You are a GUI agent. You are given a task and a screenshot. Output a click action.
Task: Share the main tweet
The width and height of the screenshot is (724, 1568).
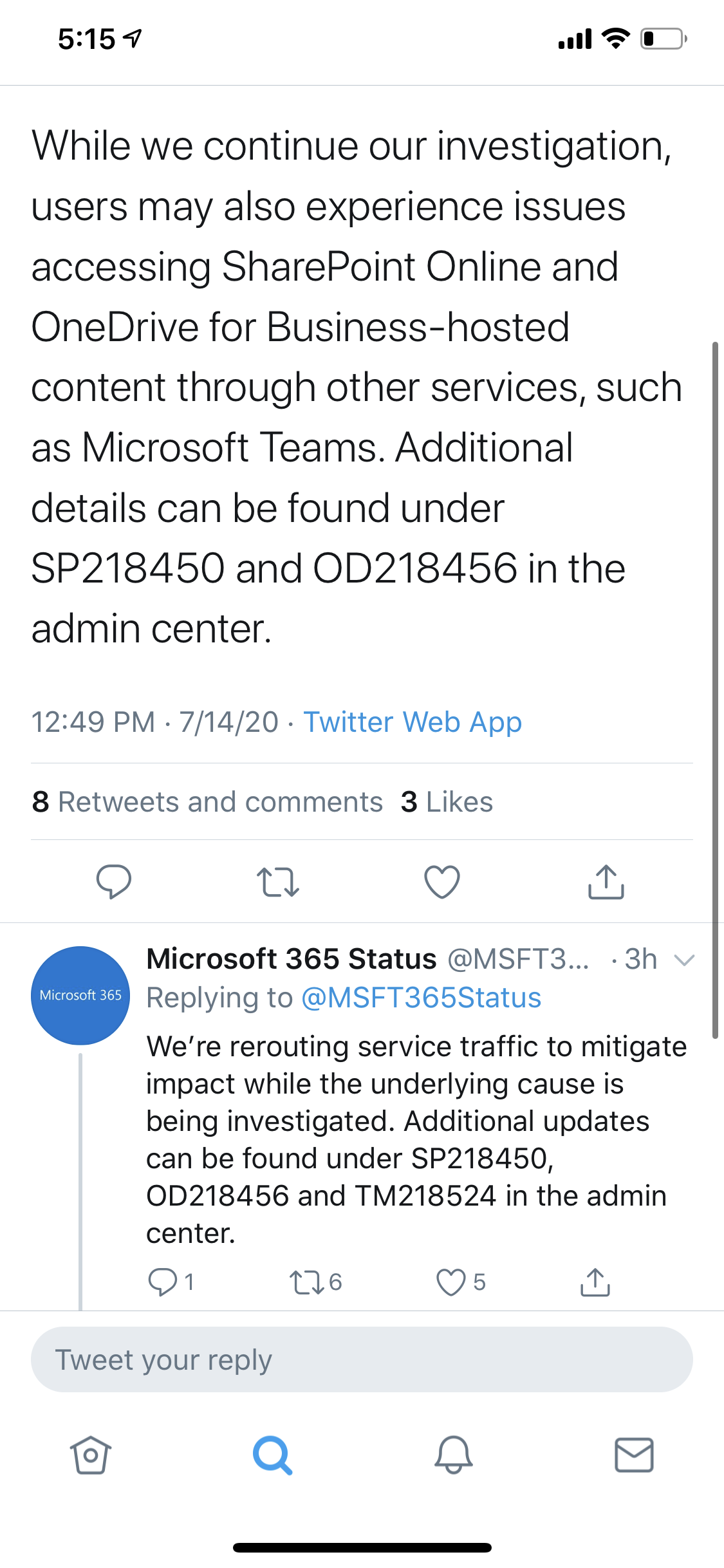(x=605, y=882)
